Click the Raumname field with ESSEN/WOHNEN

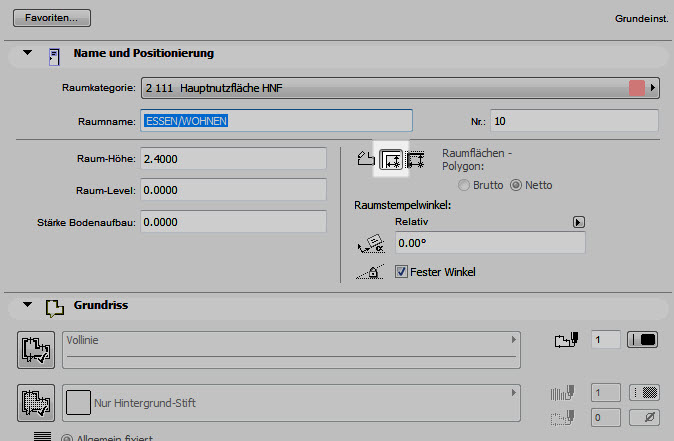point(276,121)
